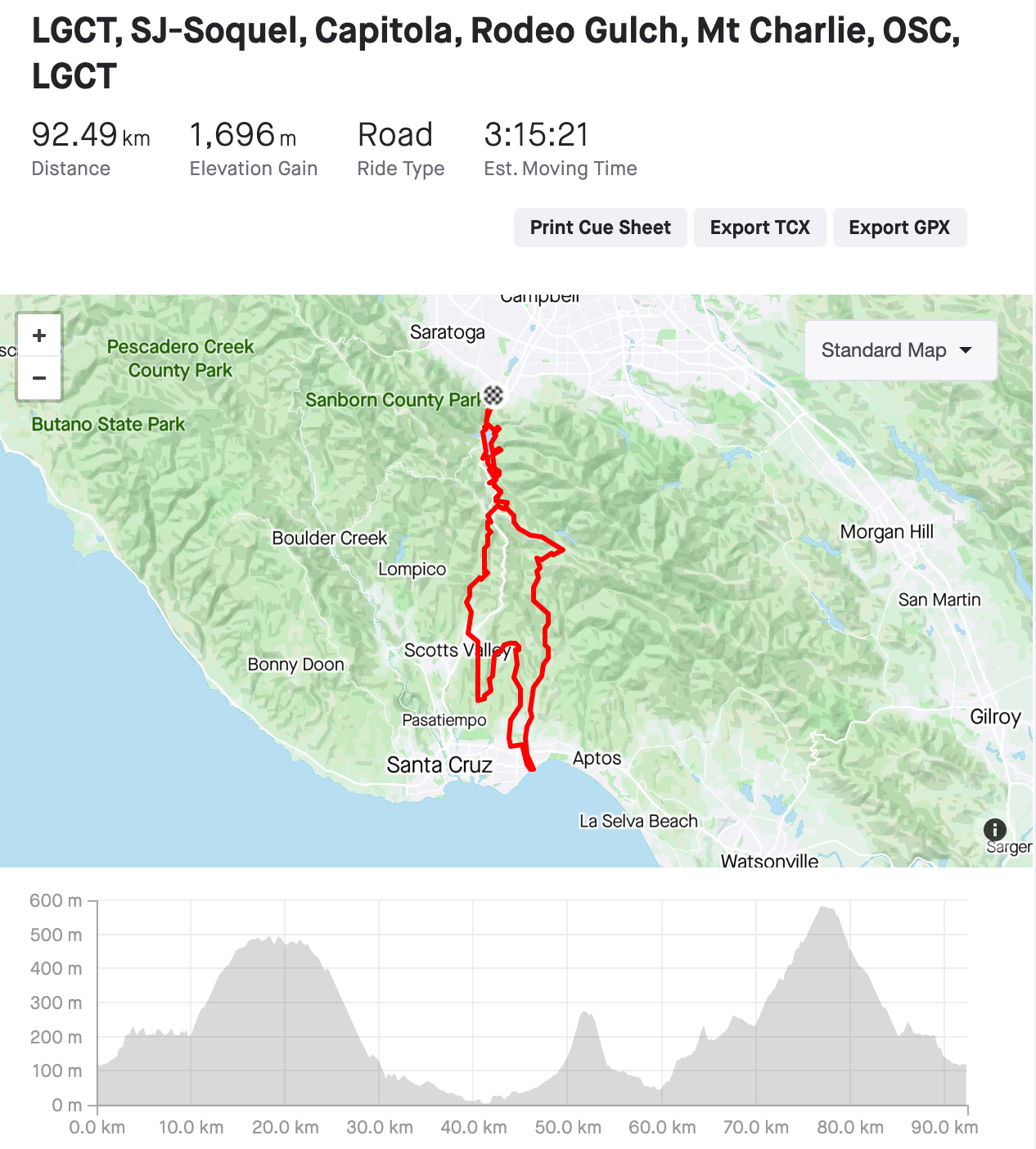
Task: Click the Est. Moving Time value
Action: pyautogui.click(x=536, y=135)
